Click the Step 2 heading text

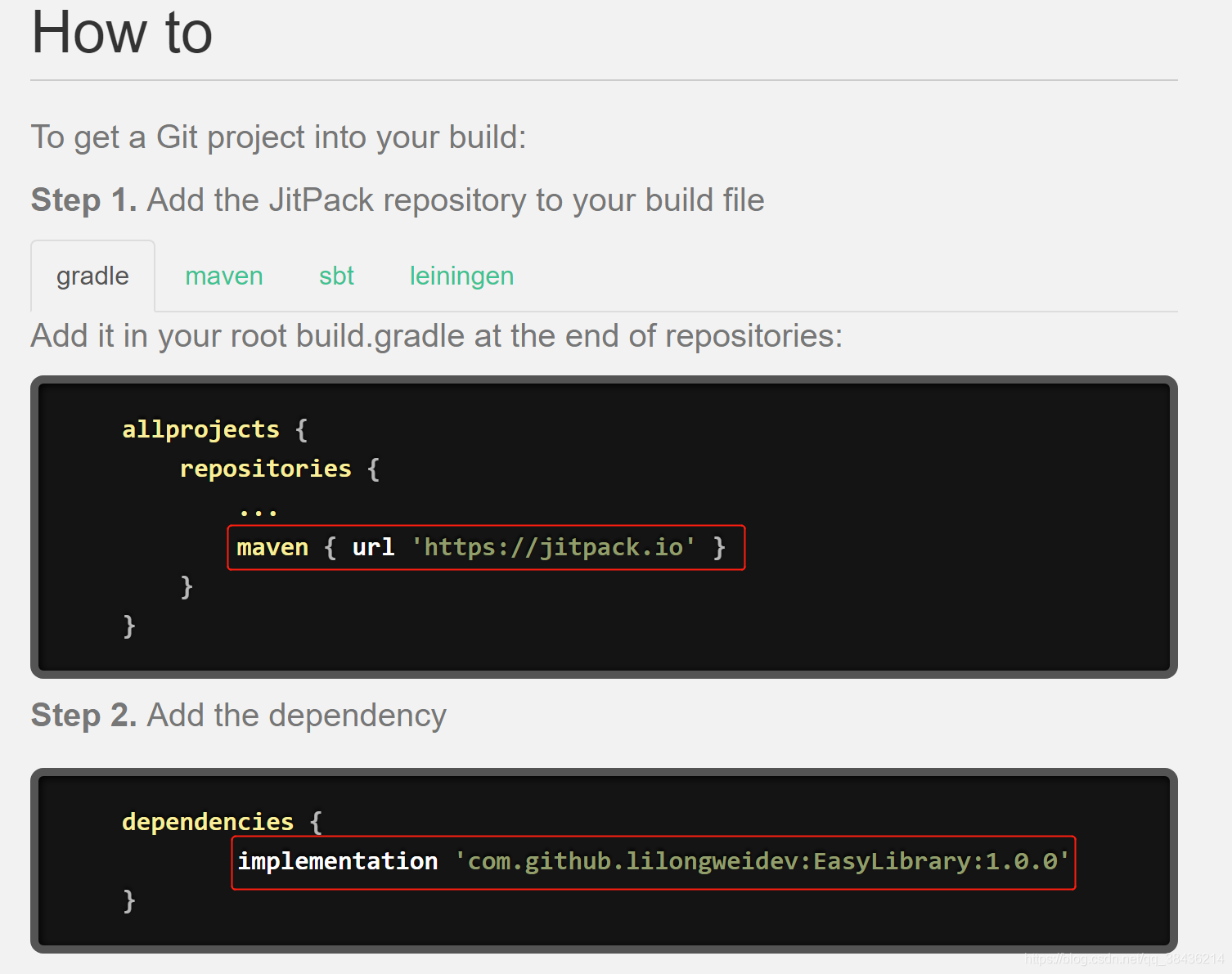coord(83,715)
